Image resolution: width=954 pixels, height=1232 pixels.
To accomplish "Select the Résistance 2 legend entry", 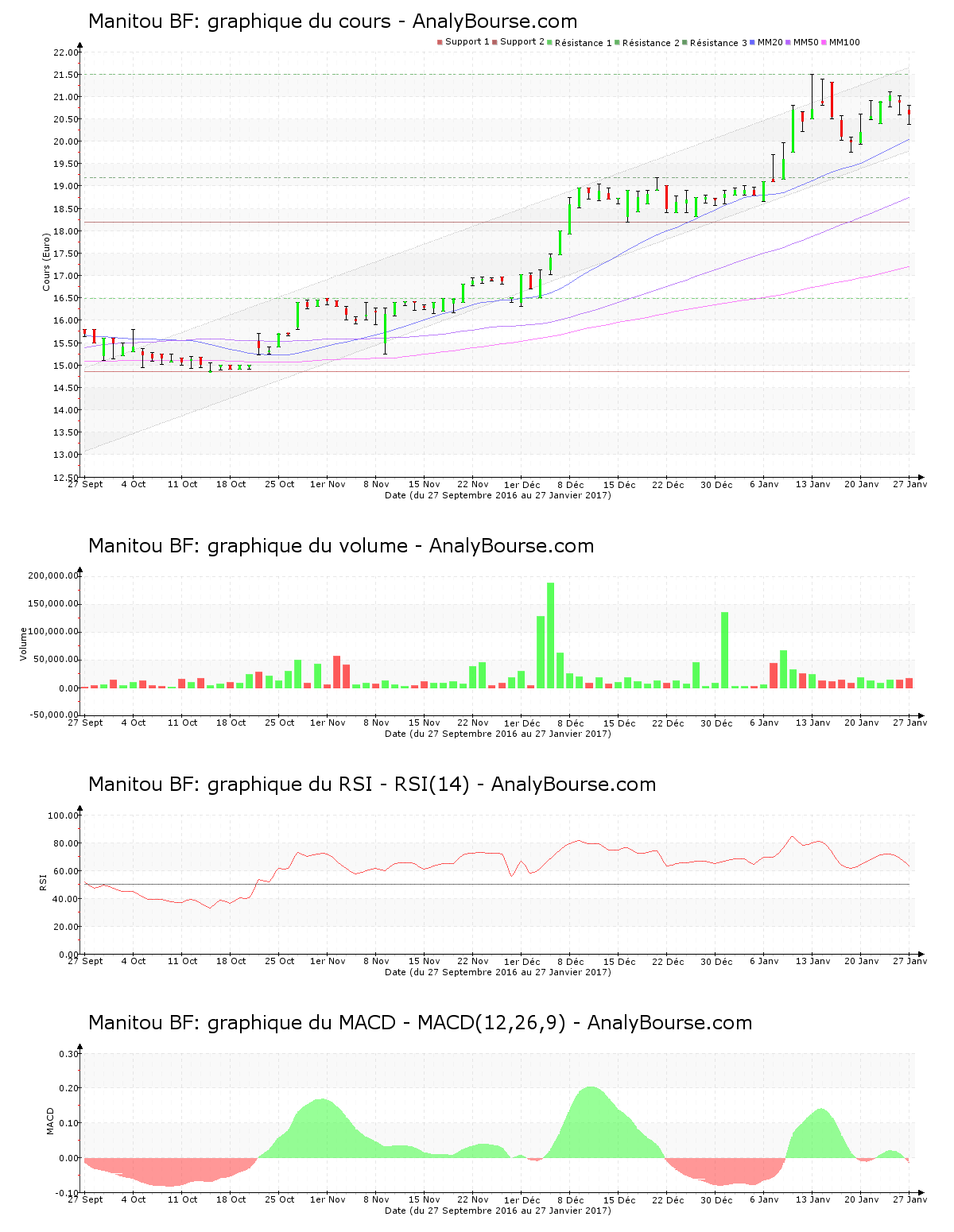I will click(x=647, y=42).
